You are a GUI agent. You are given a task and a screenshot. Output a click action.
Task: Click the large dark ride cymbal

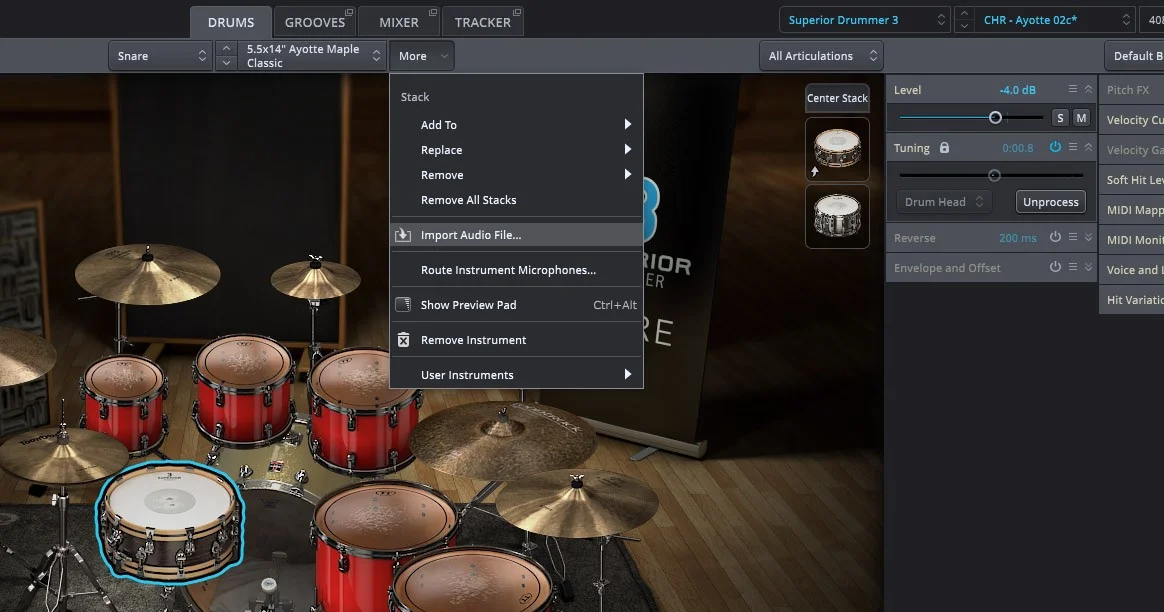tap(503, 439)
